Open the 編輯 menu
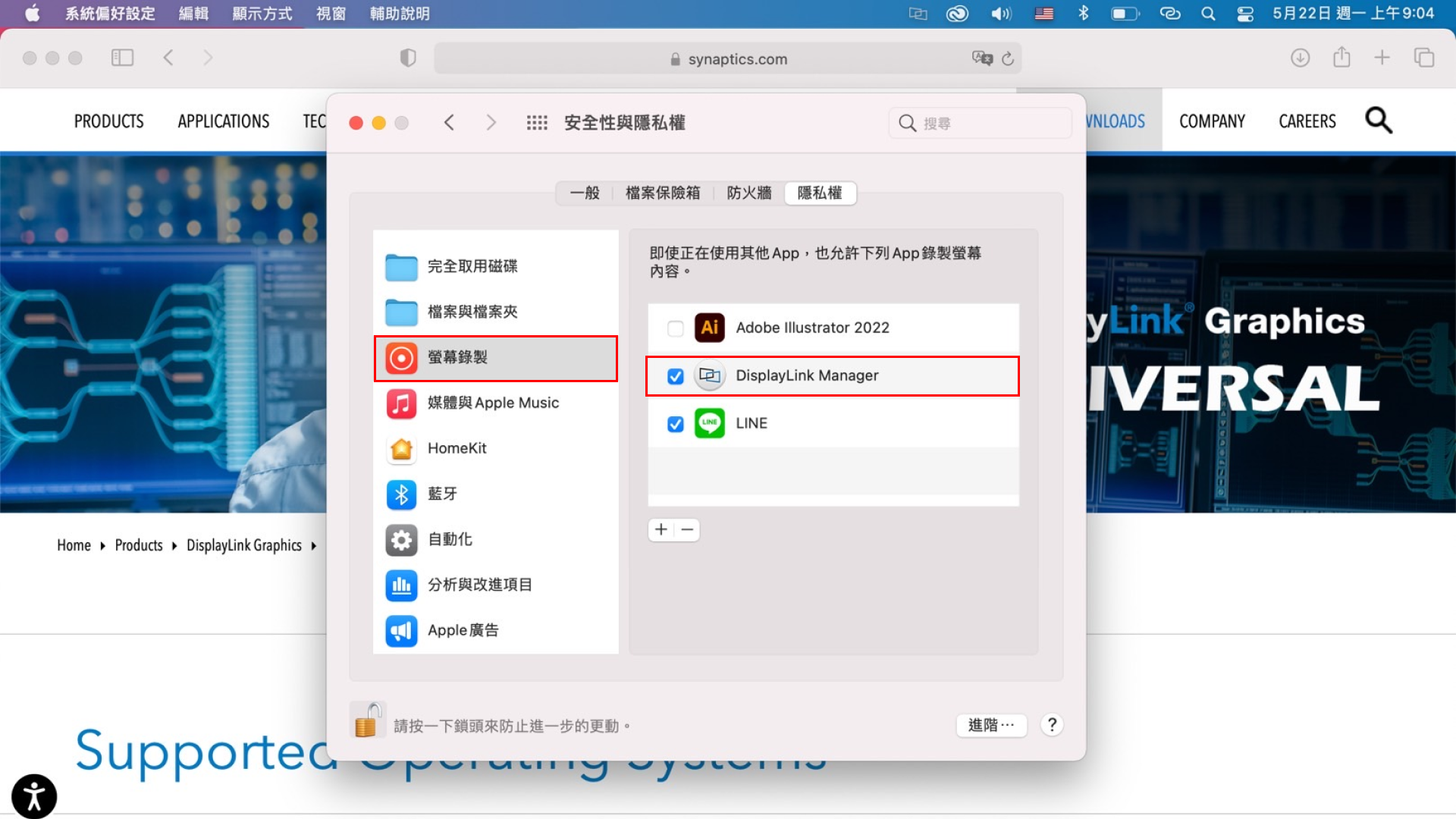 [x=193, y=14]
